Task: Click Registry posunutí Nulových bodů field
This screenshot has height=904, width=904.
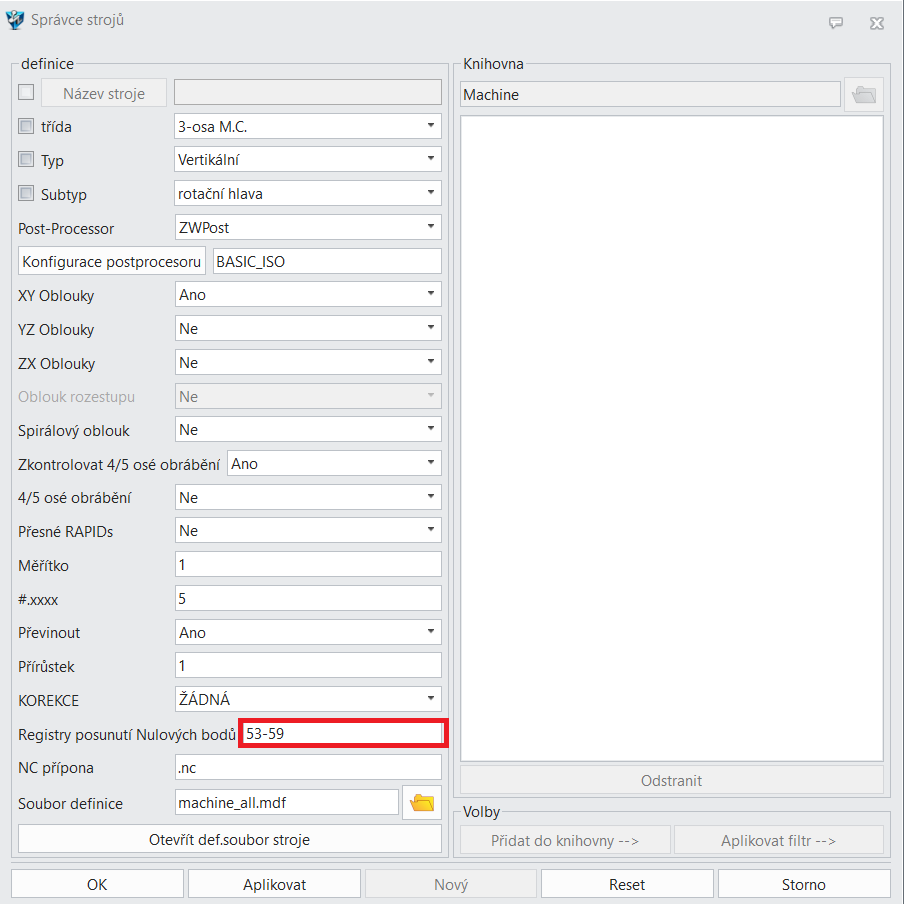Action: [343, 733]
